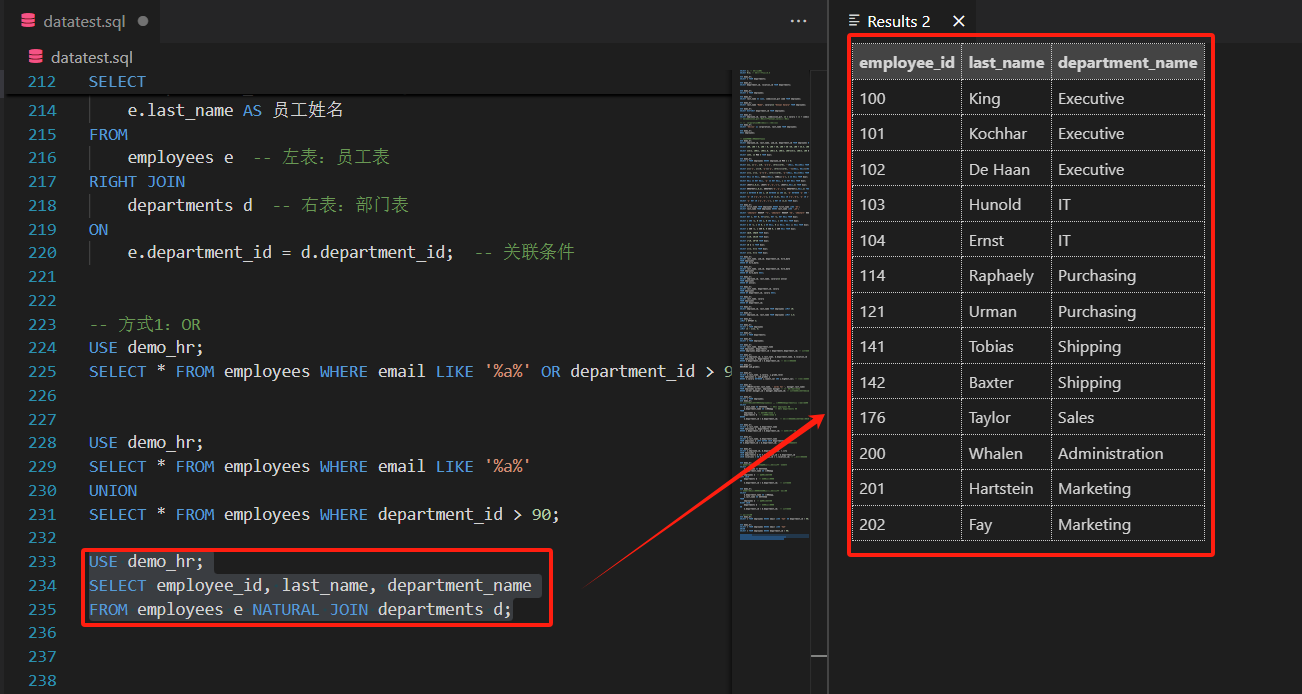Select the Urman last name cell
Screen dimensions: 1302x694
pos(1007,311)
